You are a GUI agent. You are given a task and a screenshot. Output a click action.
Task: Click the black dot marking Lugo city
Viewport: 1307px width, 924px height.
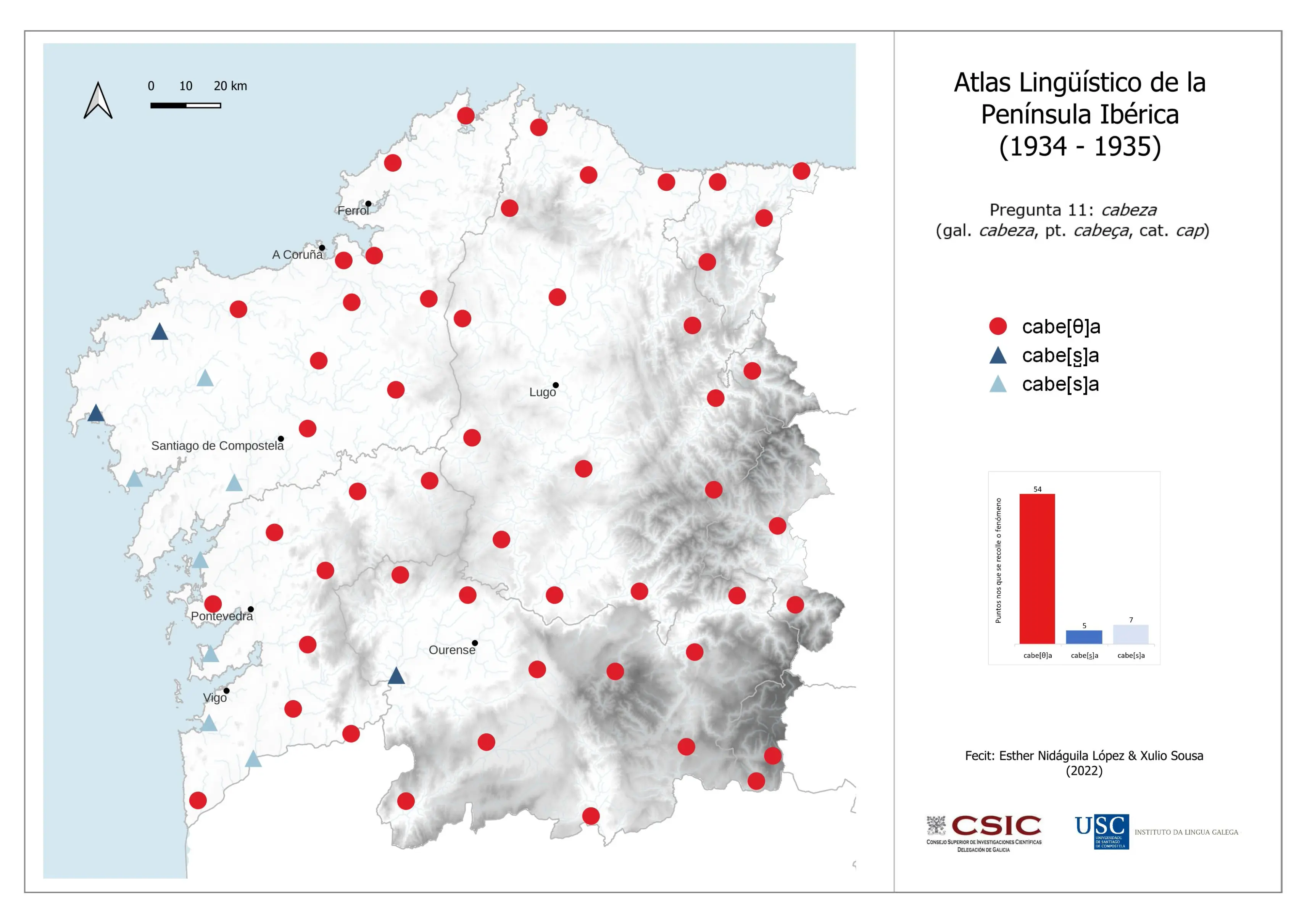coord(556,385)
